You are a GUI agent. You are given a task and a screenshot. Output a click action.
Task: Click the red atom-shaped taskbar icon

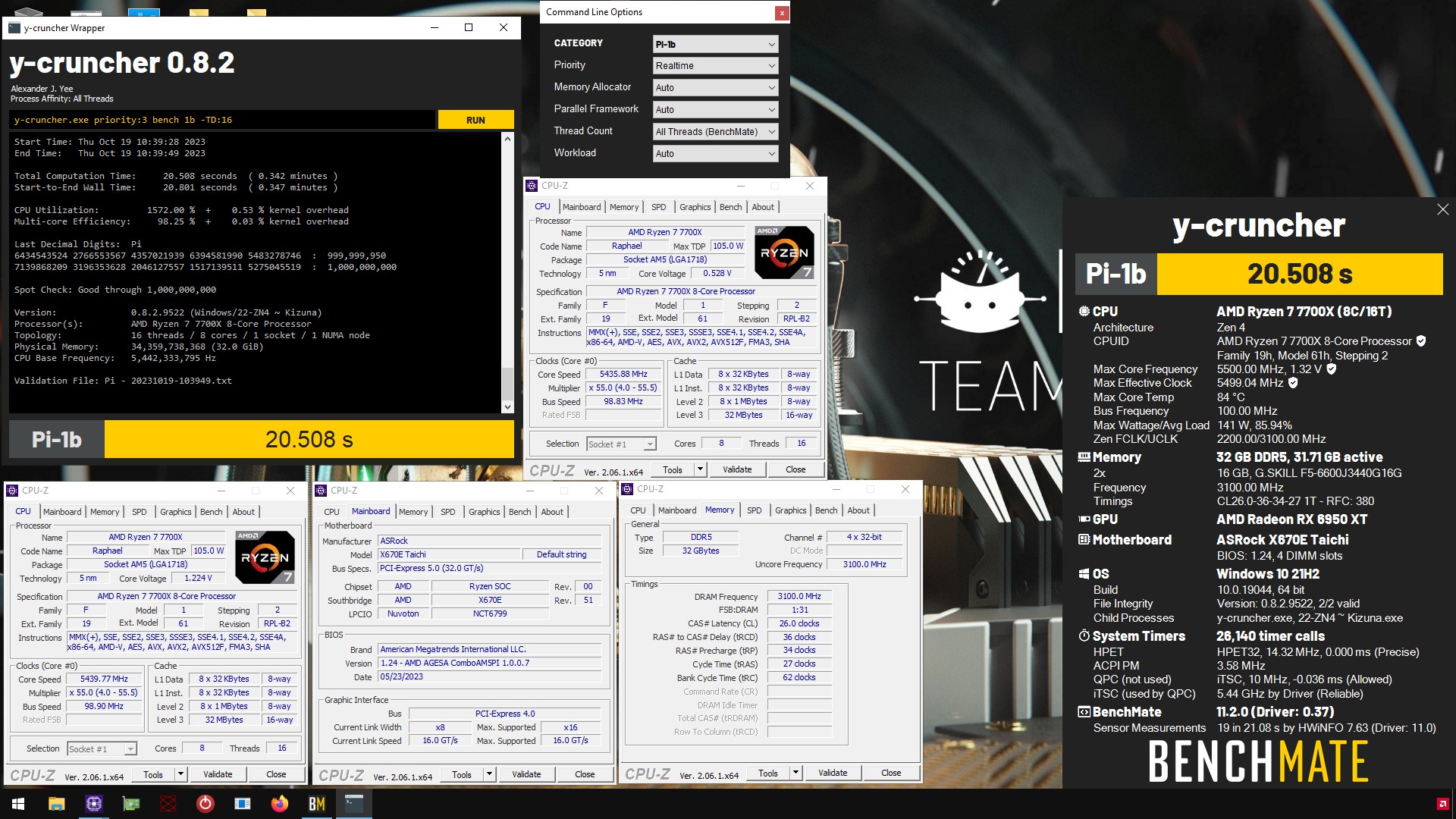pos(168,804)
